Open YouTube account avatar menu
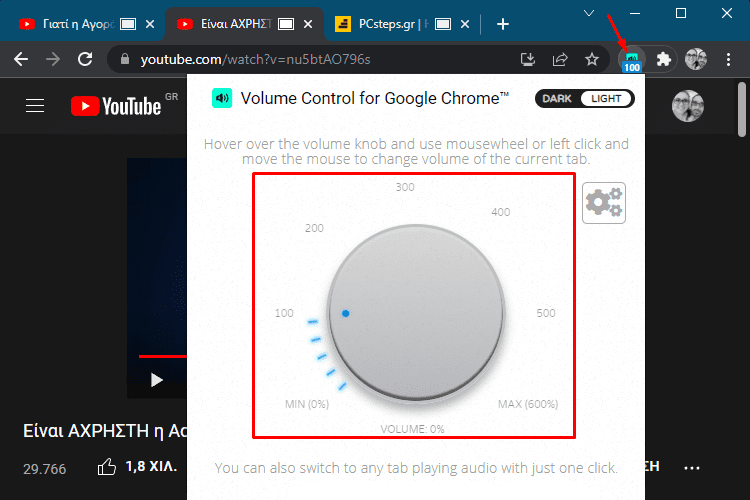 [x=688, y=106]
